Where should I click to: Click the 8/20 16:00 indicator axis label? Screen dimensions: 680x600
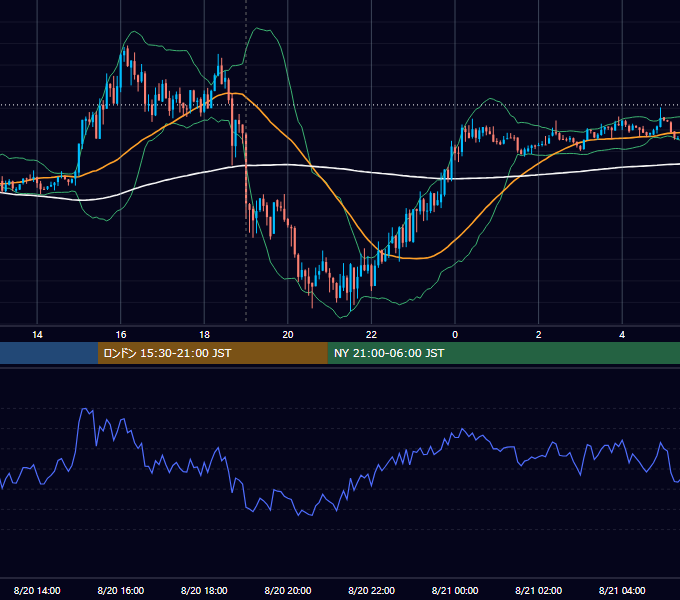[x=121, y=590]
